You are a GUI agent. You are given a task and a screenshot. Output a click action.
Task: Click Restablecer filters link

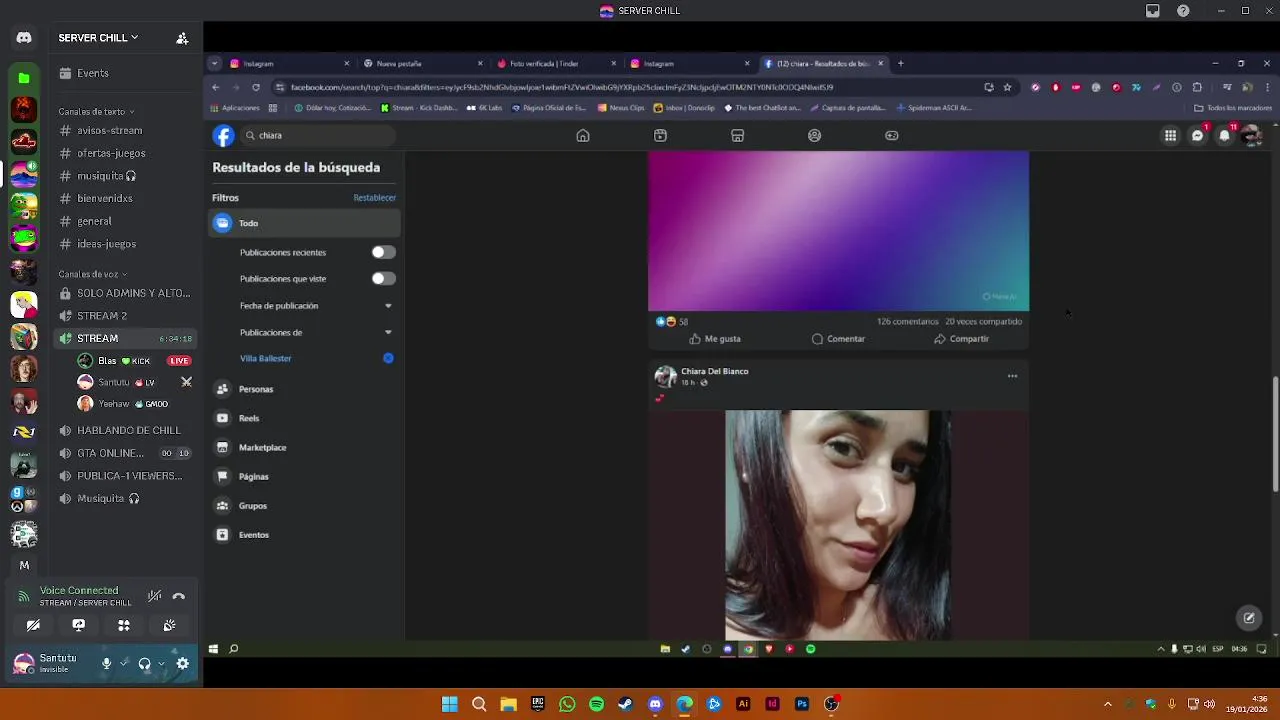[375, 198]
